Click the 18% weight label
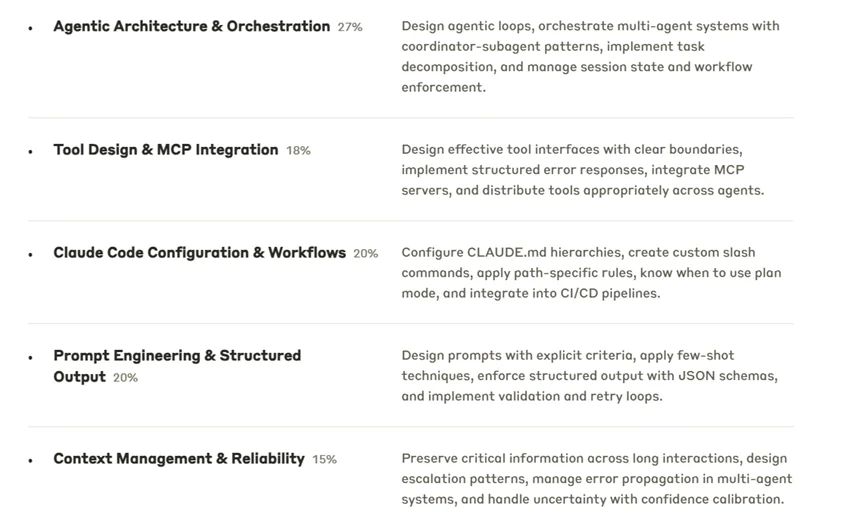 298,151
